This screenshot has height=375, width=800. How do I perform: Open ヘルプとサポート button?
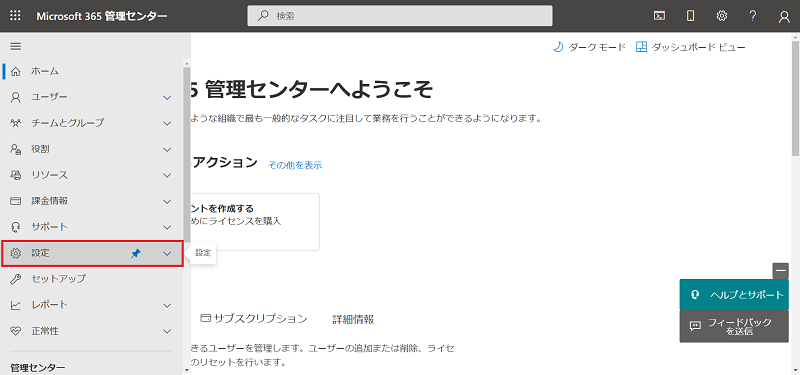pyautogui.click(x=734, y=295)
